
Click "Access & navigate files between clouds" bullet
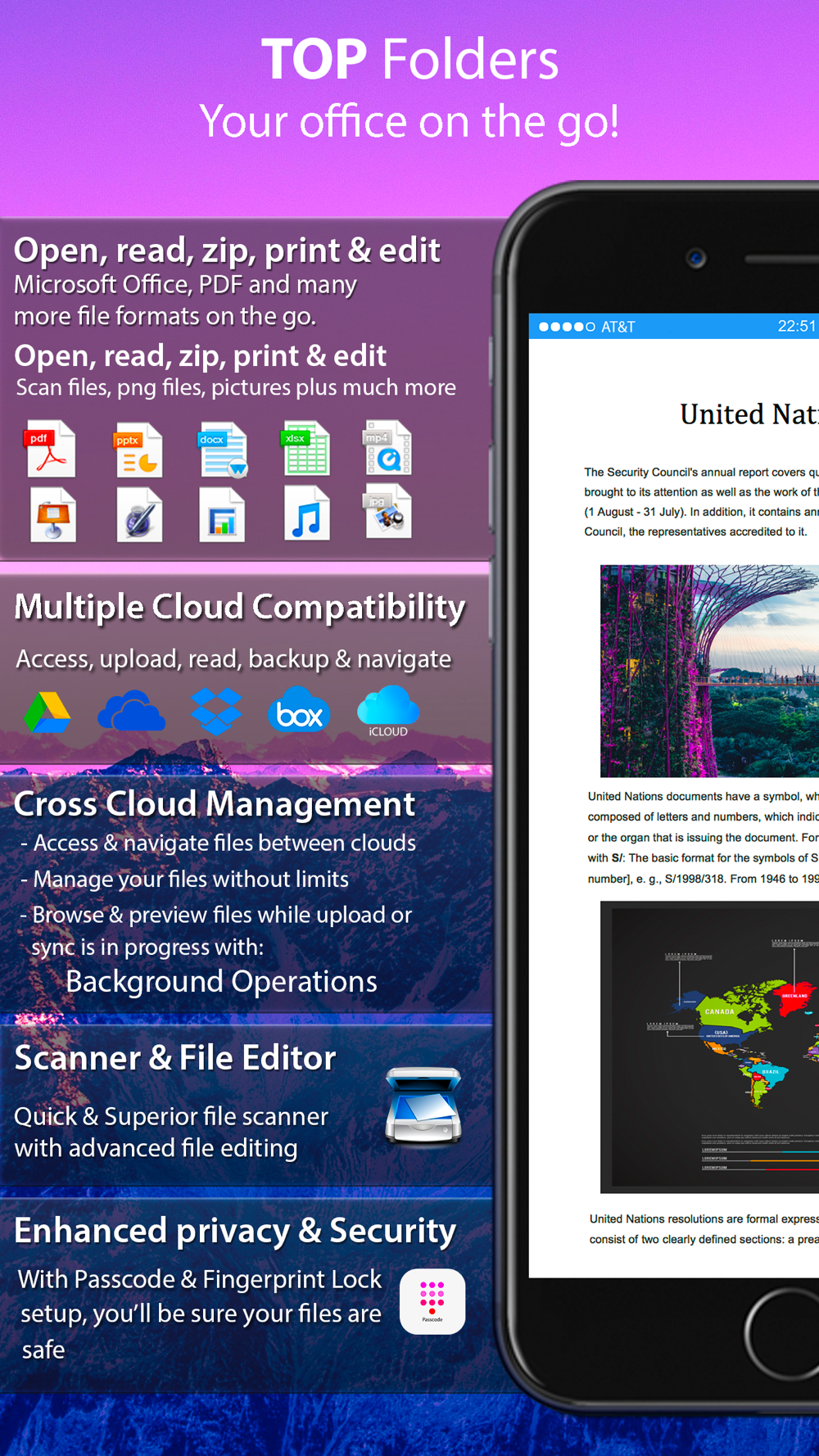(219, 843)
